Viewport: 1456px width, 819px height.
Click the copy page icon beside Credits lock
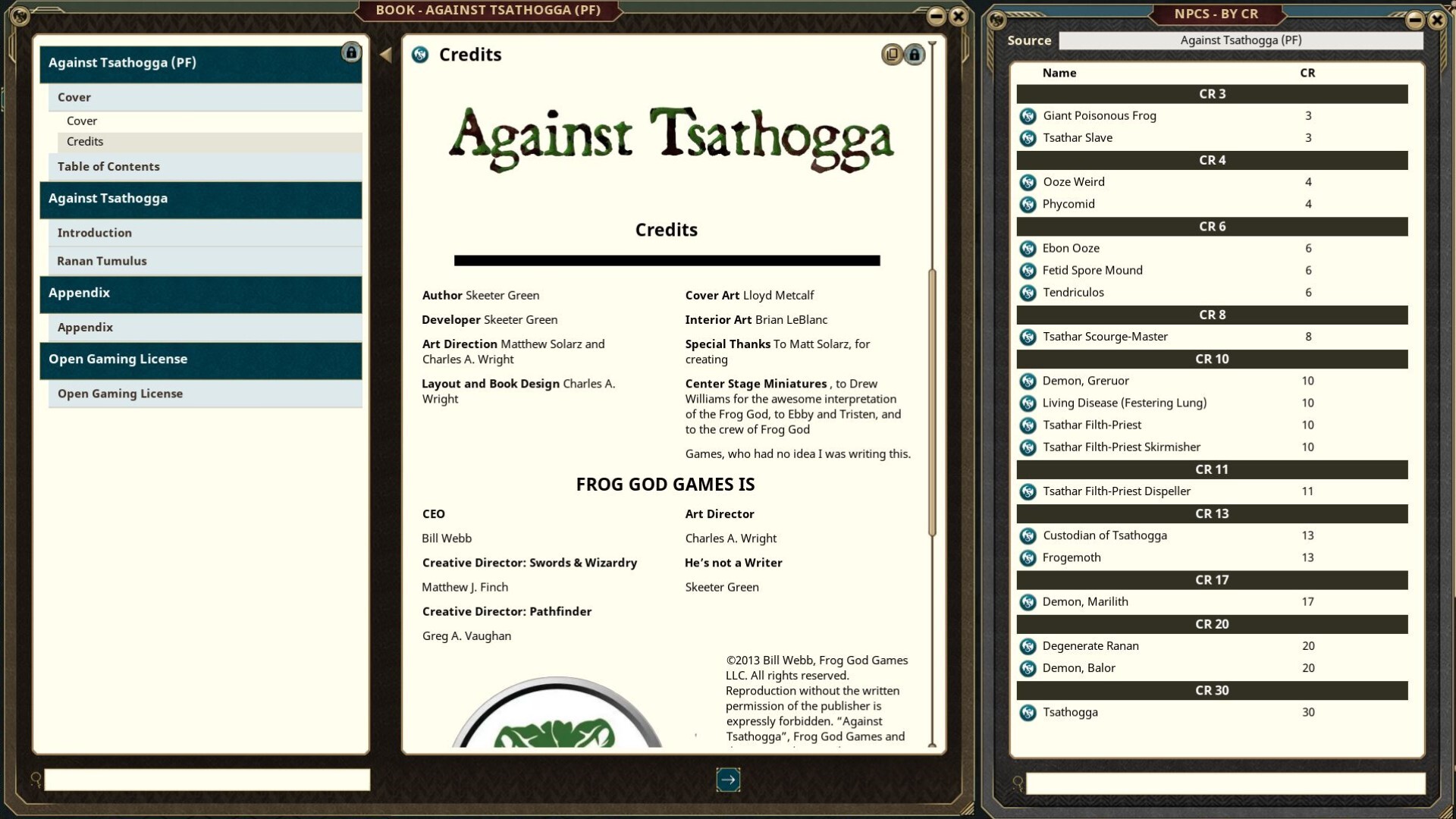coord(892,55)
